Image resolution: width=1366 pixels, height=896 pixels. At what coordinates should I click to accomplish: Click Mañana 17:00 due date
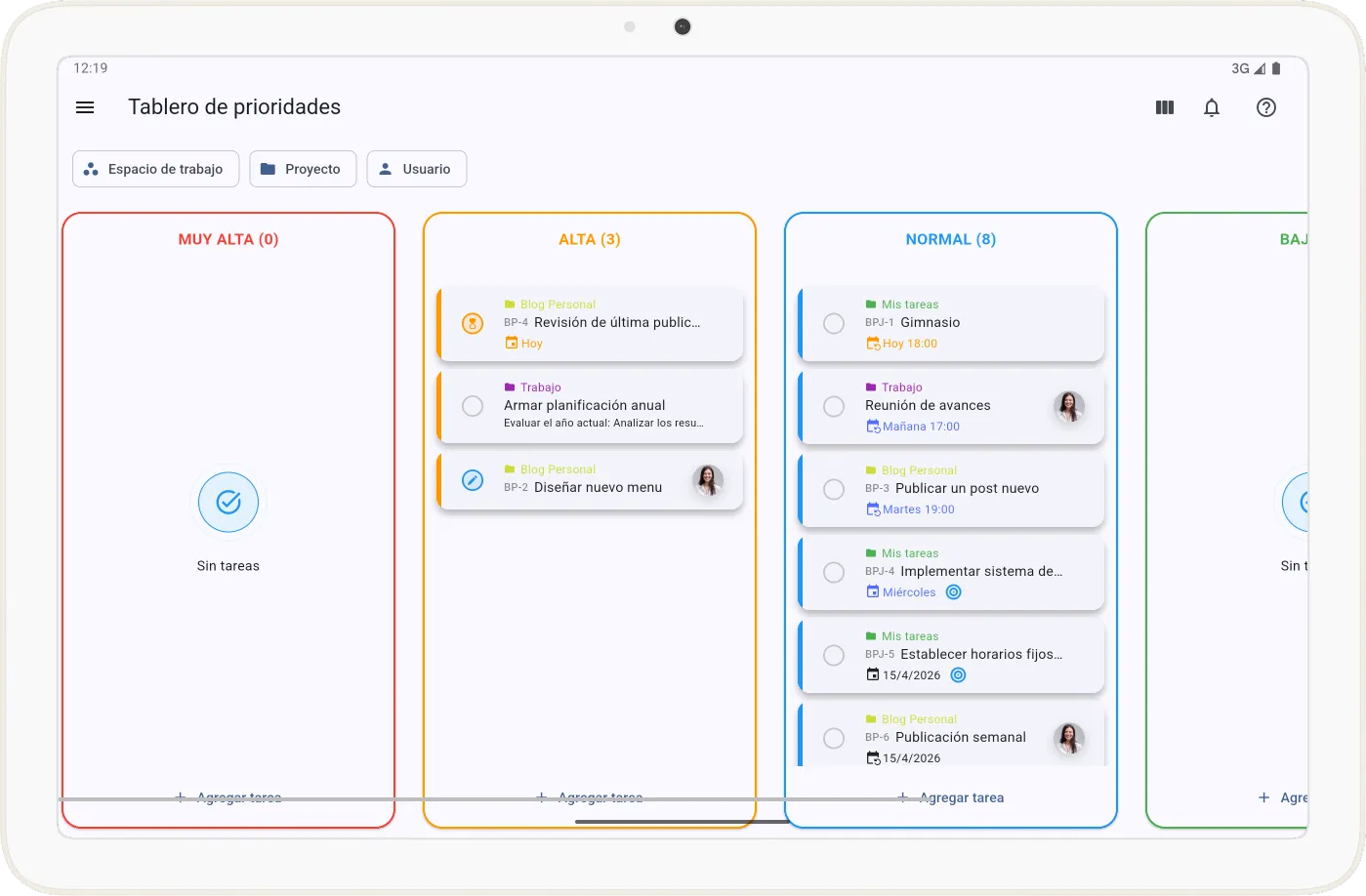pos(913,427)
